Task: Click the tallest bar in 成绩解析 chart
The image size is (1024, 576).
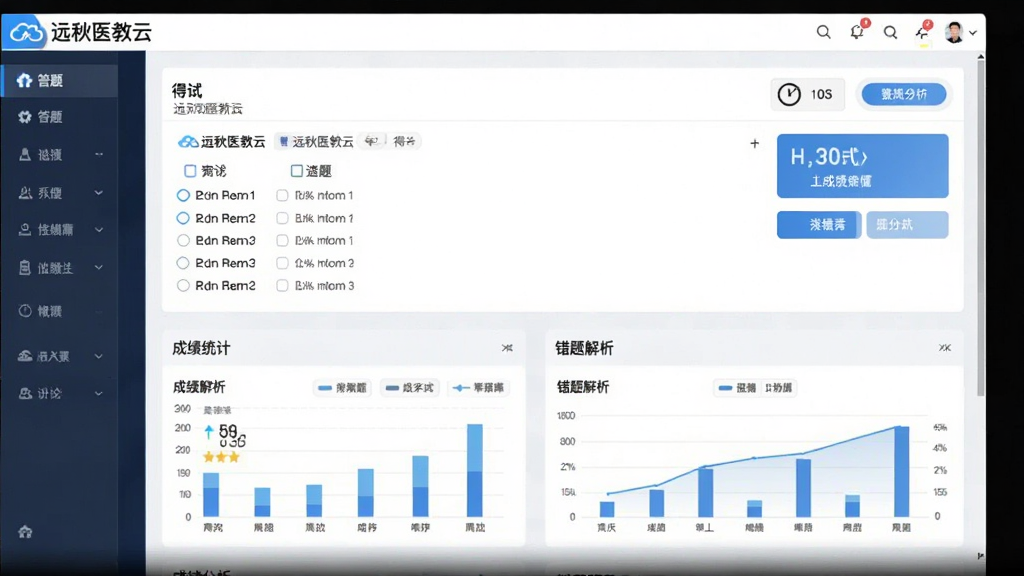Action: 475,470
